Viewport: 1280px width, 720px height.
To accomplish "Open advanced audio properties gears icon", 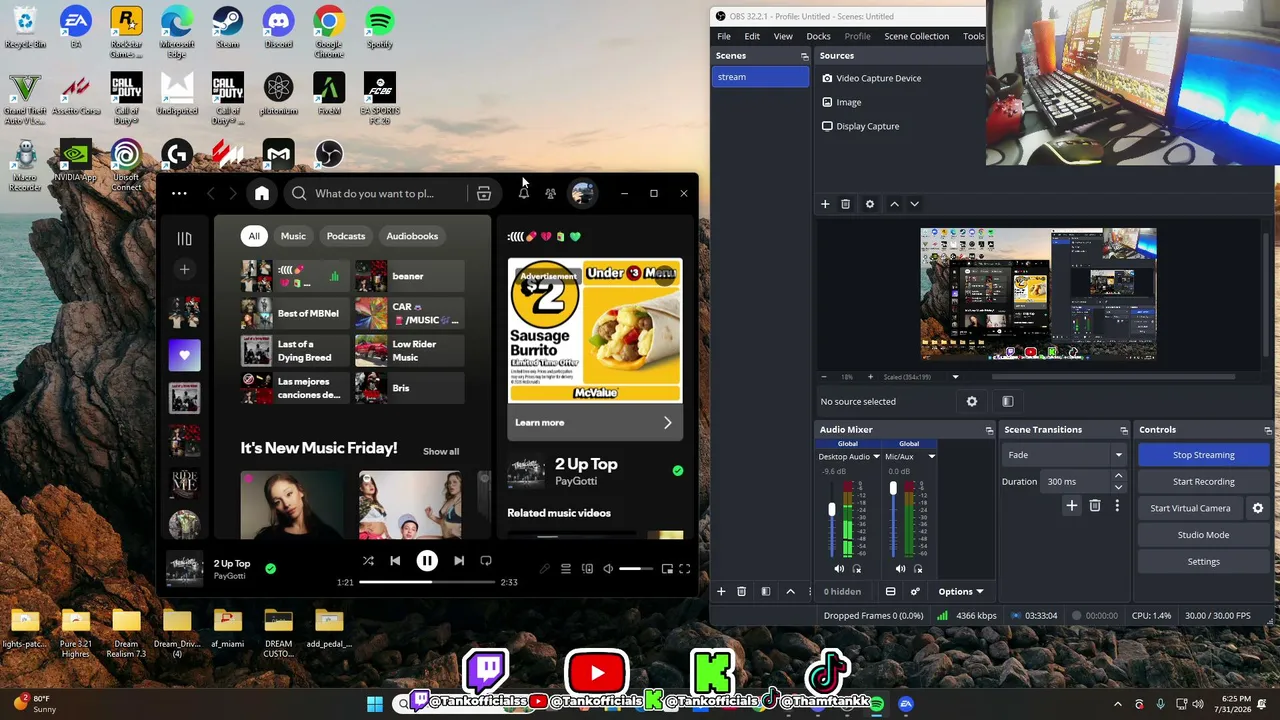I will [x=915, y=591].
